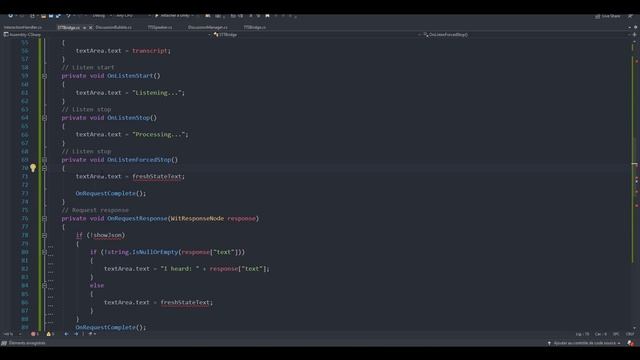Click line number 64 in the gutter
The height and width of the screenshot is (360, 640).
point(24,118)
